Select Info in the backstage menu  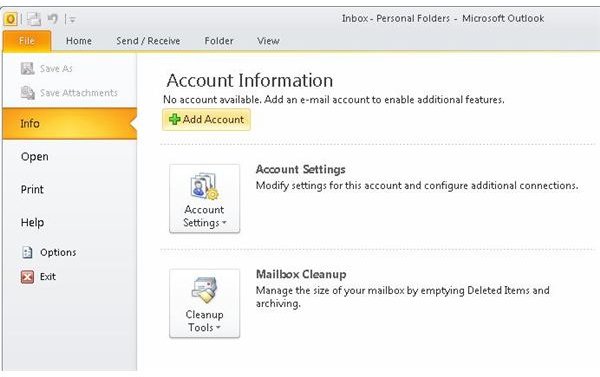click(x=70, y=123)
